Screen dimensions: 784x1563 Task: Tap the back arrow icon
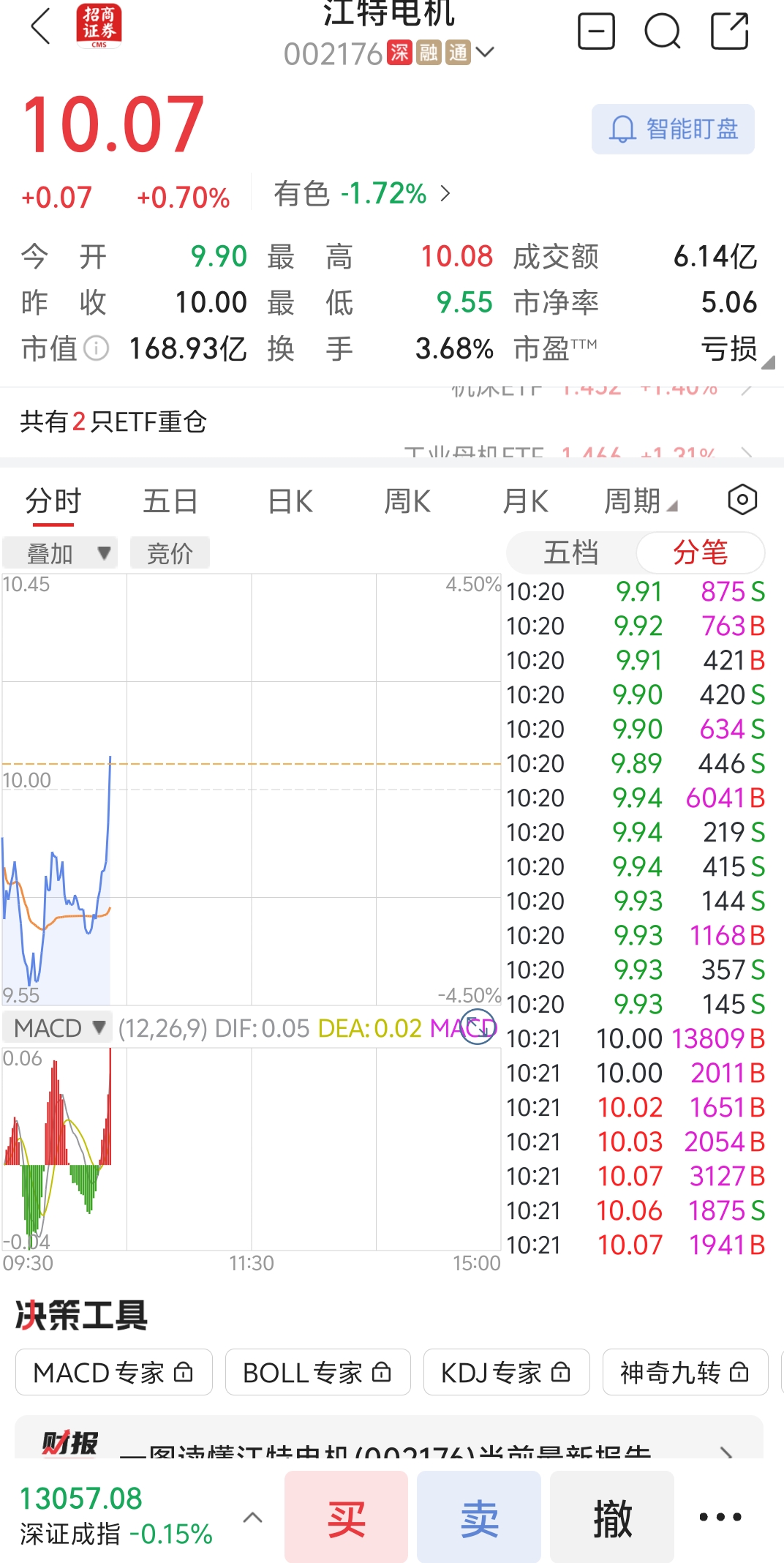click(41, 27)
